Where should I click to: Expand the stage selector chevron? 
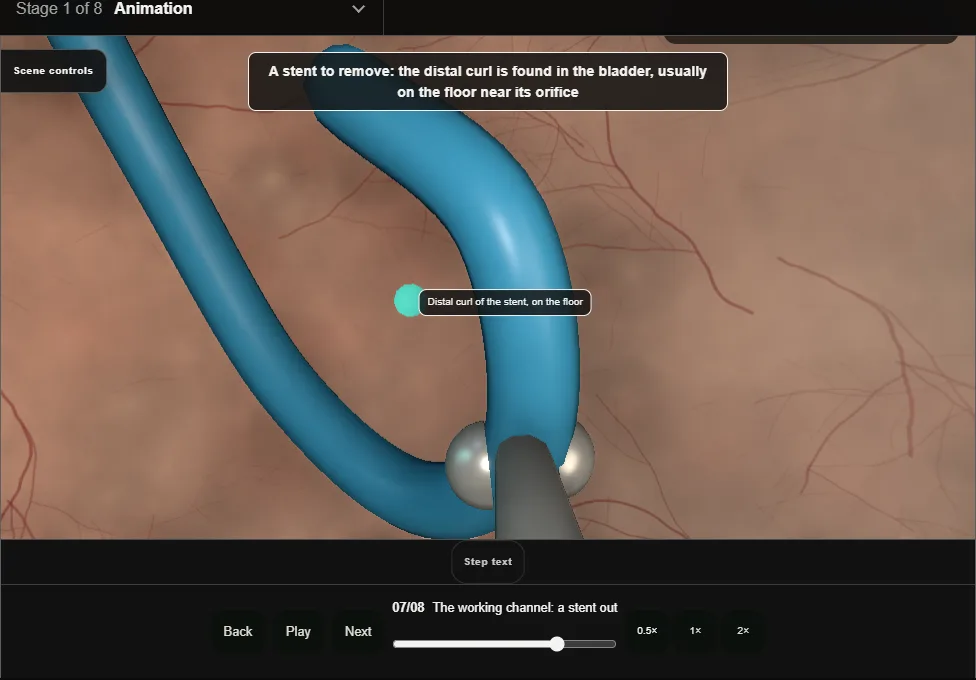tap(359, 9)
